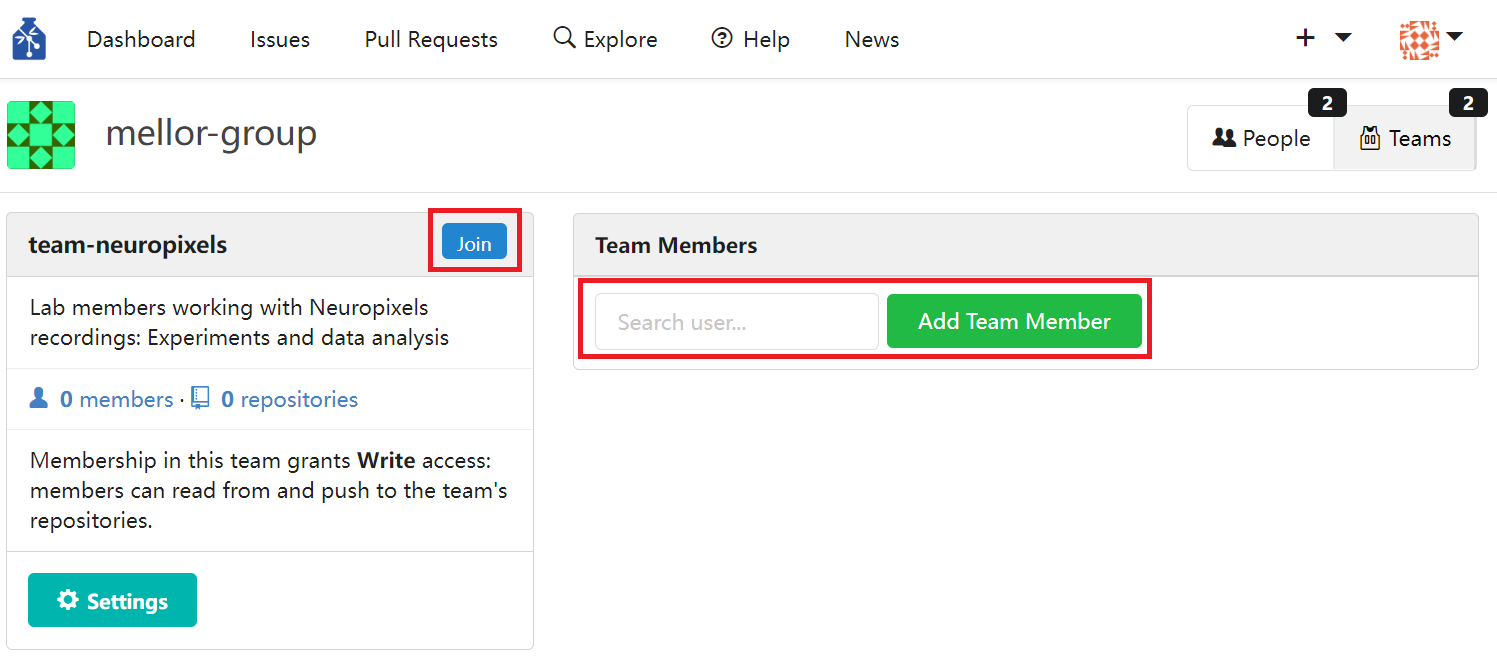1497x660 pixels.
Task: Open the Issues page
Action: point(280,39)
